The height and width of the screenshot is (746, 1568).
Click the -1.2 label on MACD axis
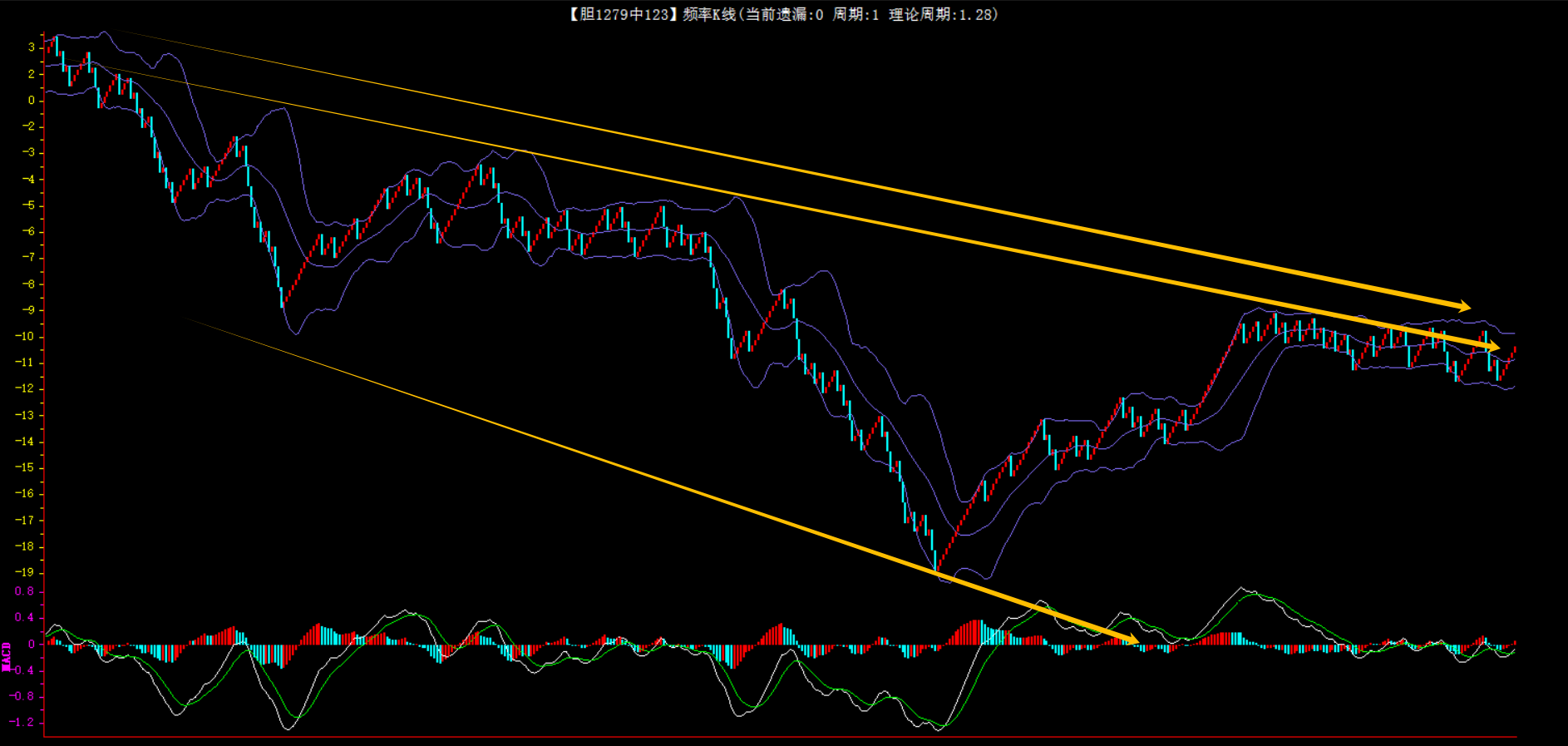[22, 722]
